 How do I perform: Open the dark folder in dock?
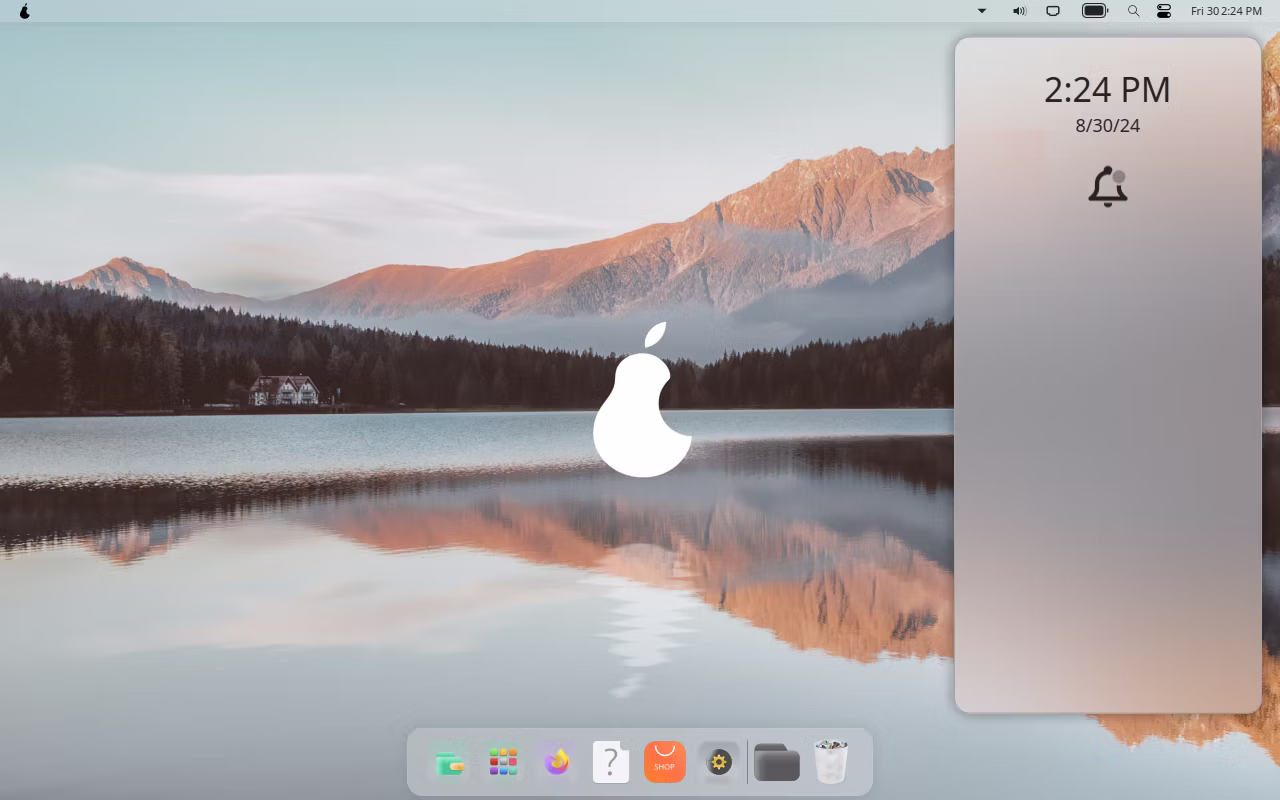point(776,763)
